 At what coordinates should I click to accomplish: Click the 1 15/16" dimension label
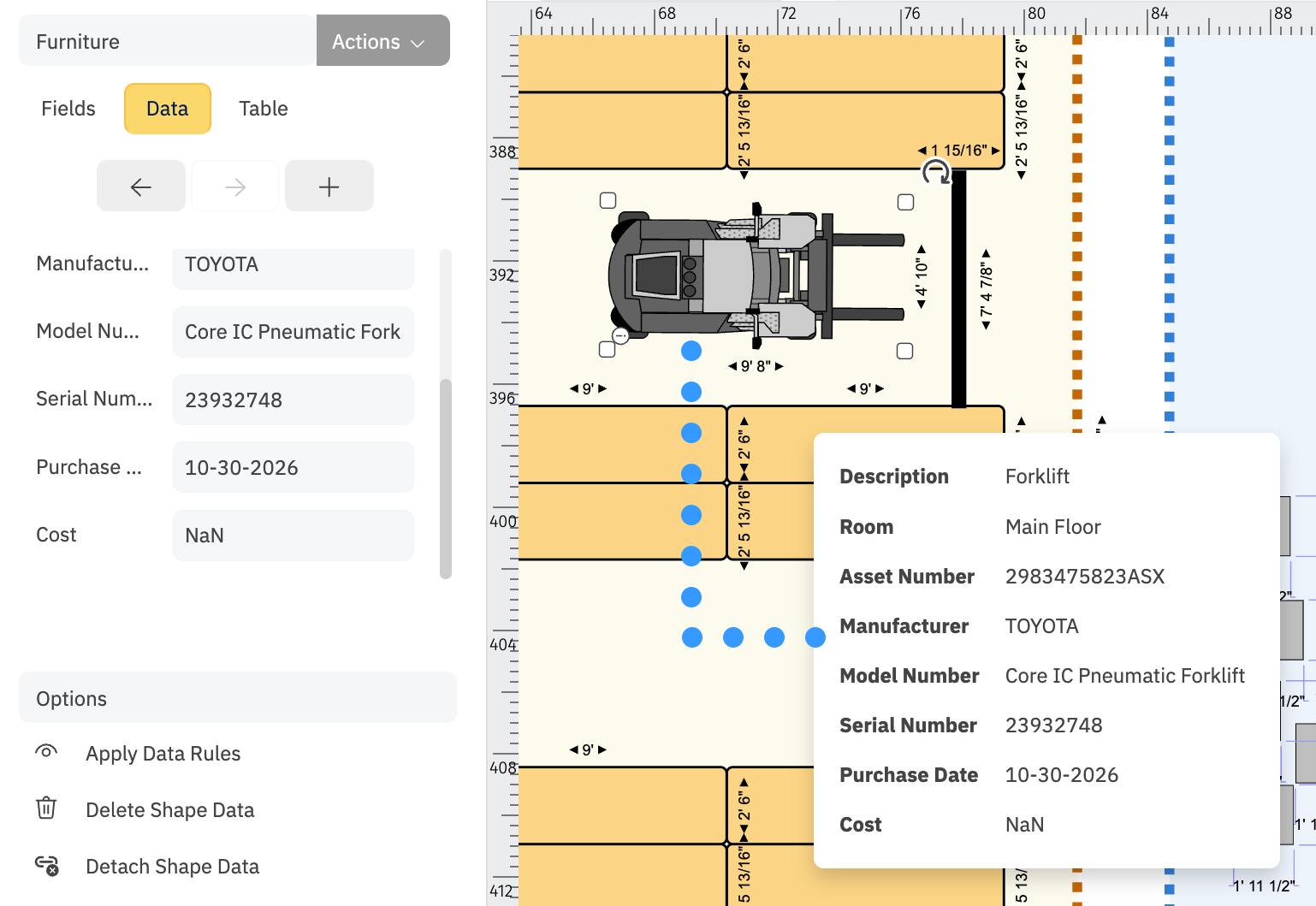tap(959, 151)
